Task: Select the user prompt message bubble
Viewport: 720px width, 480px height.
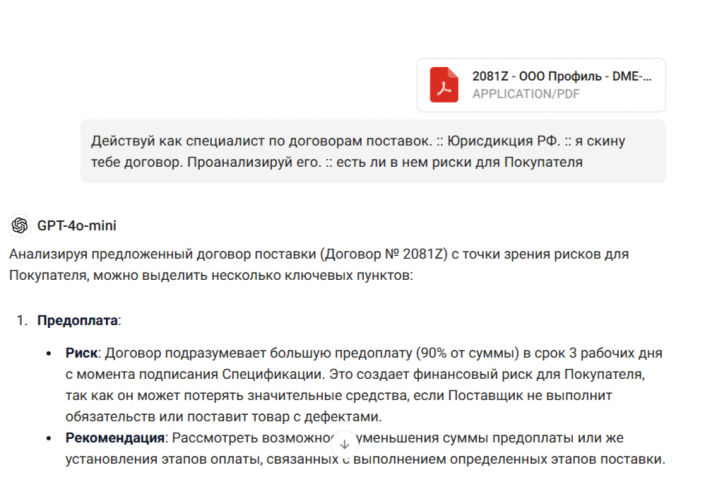Action: click(373, 151)
